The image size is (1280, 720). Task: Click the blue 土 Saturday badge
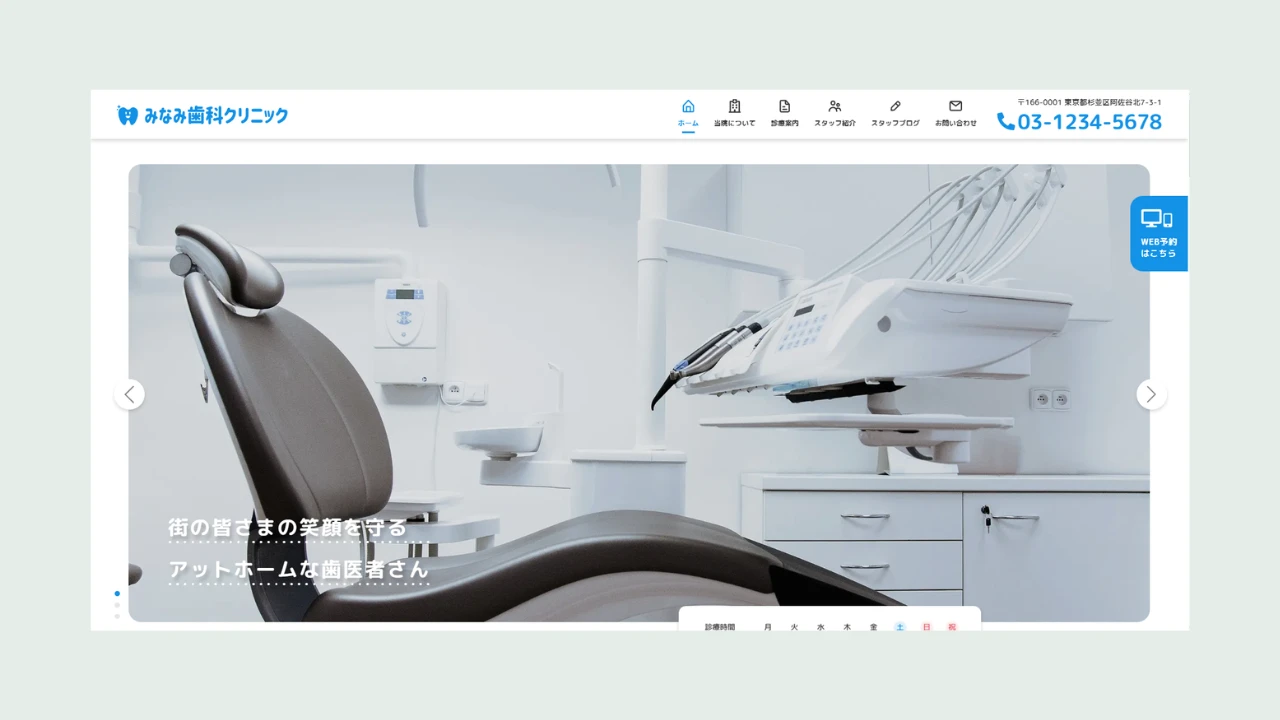click(900, 627)
